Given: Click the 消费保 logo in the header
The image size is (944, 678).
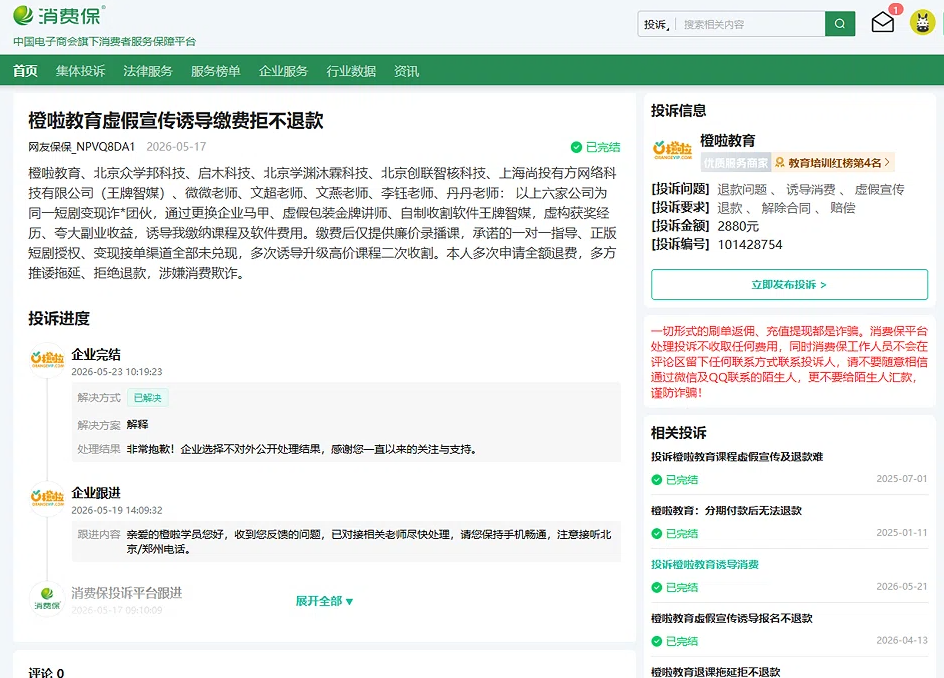Looking at the screenshot, I should click(x=59, y=15).
